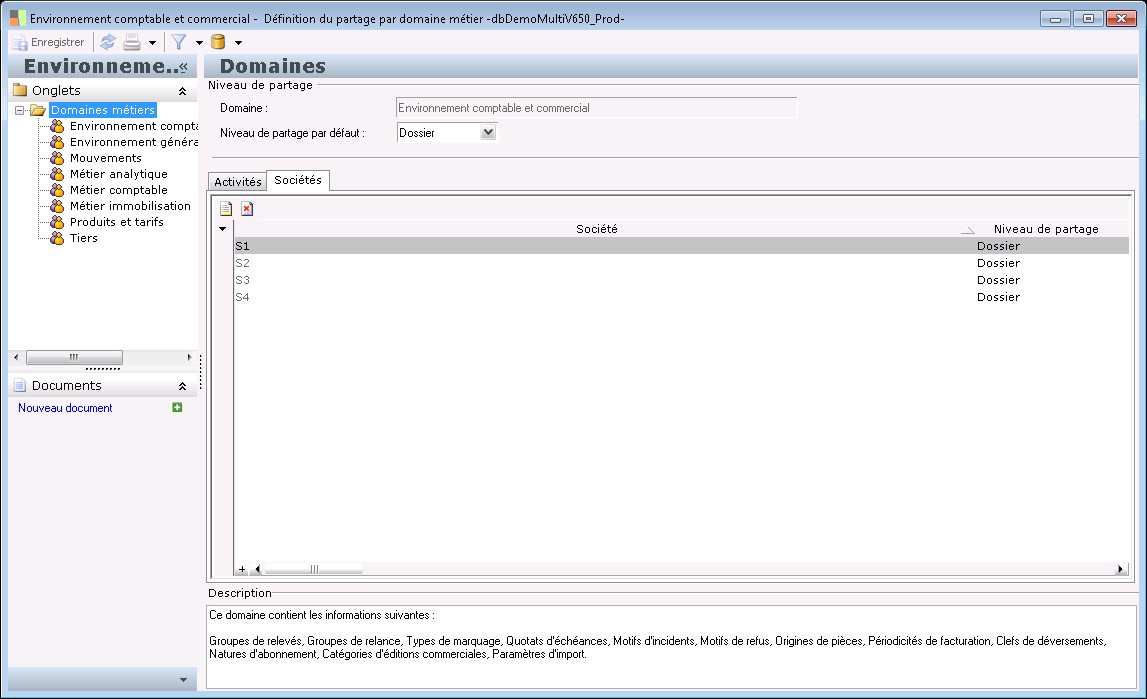Select Métier comptable in the tree
1147x699 pixels.
coord(119,190)
